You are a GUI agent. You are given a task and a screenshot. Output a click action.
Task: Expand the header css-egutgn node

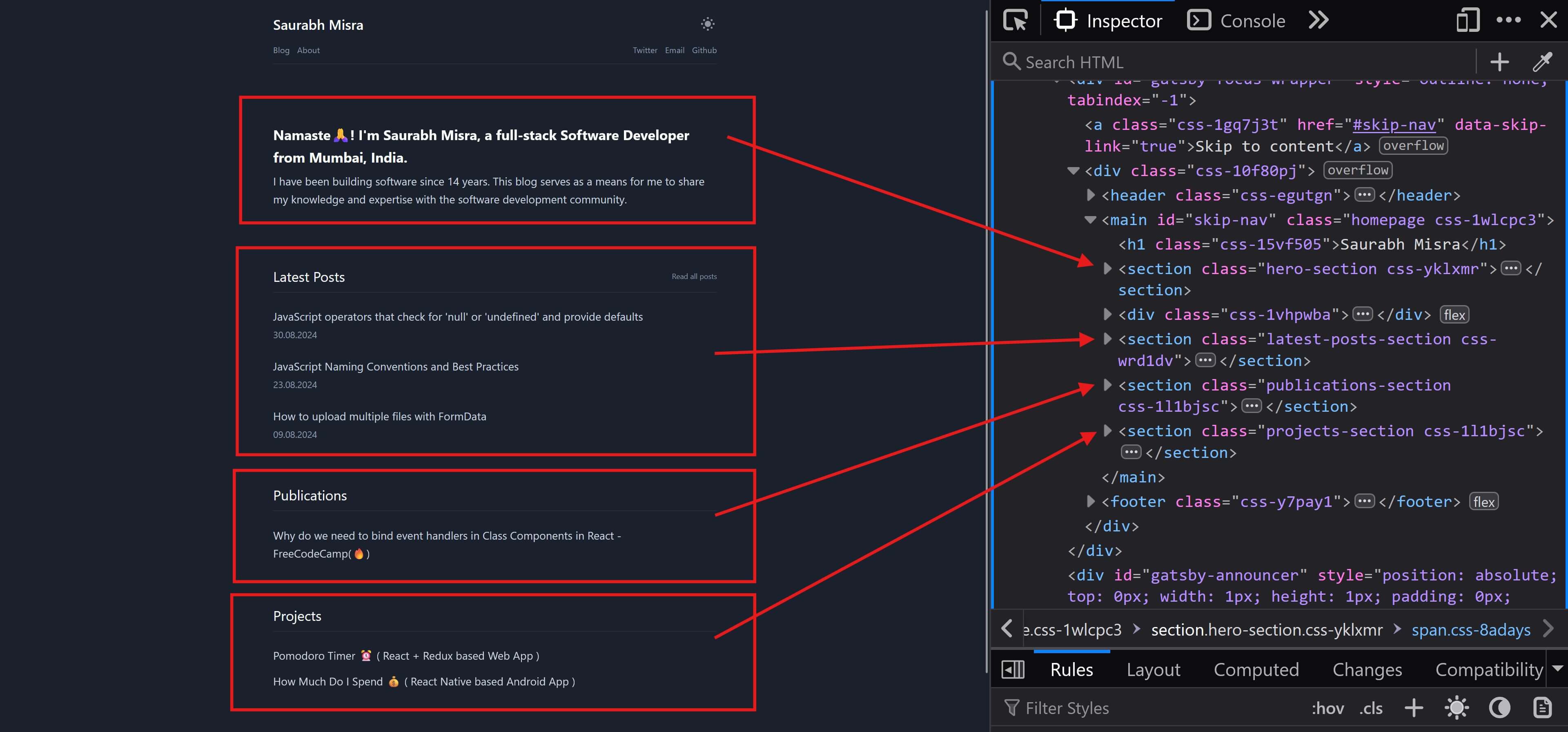[x=1091, y=195]
